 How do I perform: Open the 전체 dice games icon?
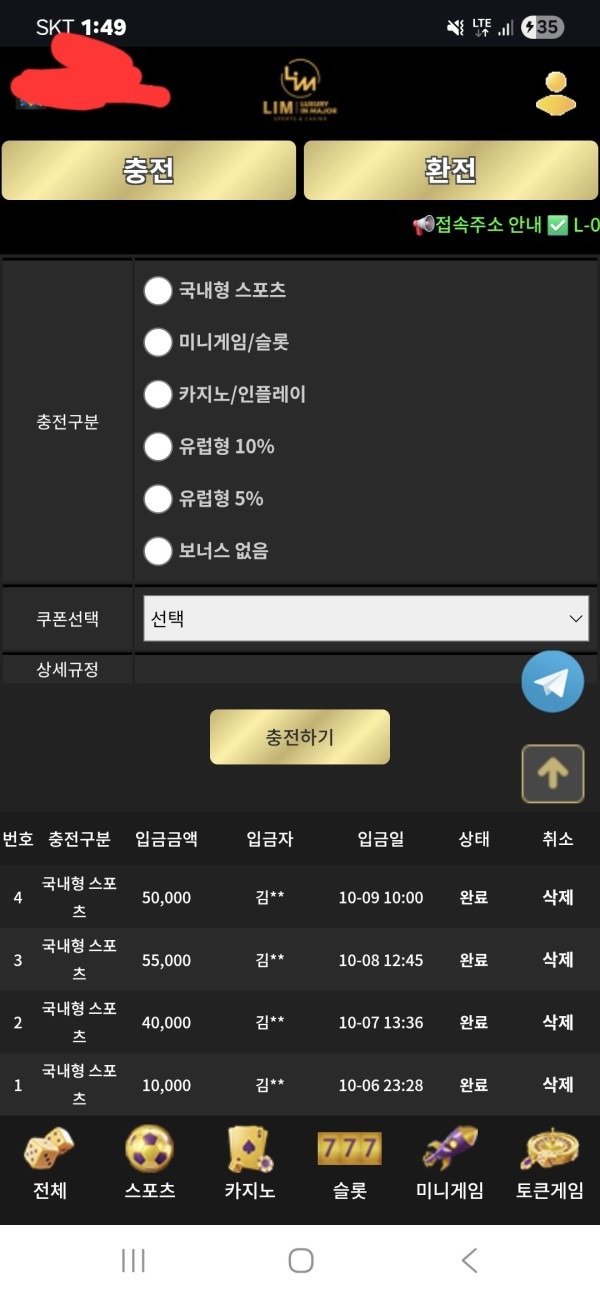pos(47,1155)
